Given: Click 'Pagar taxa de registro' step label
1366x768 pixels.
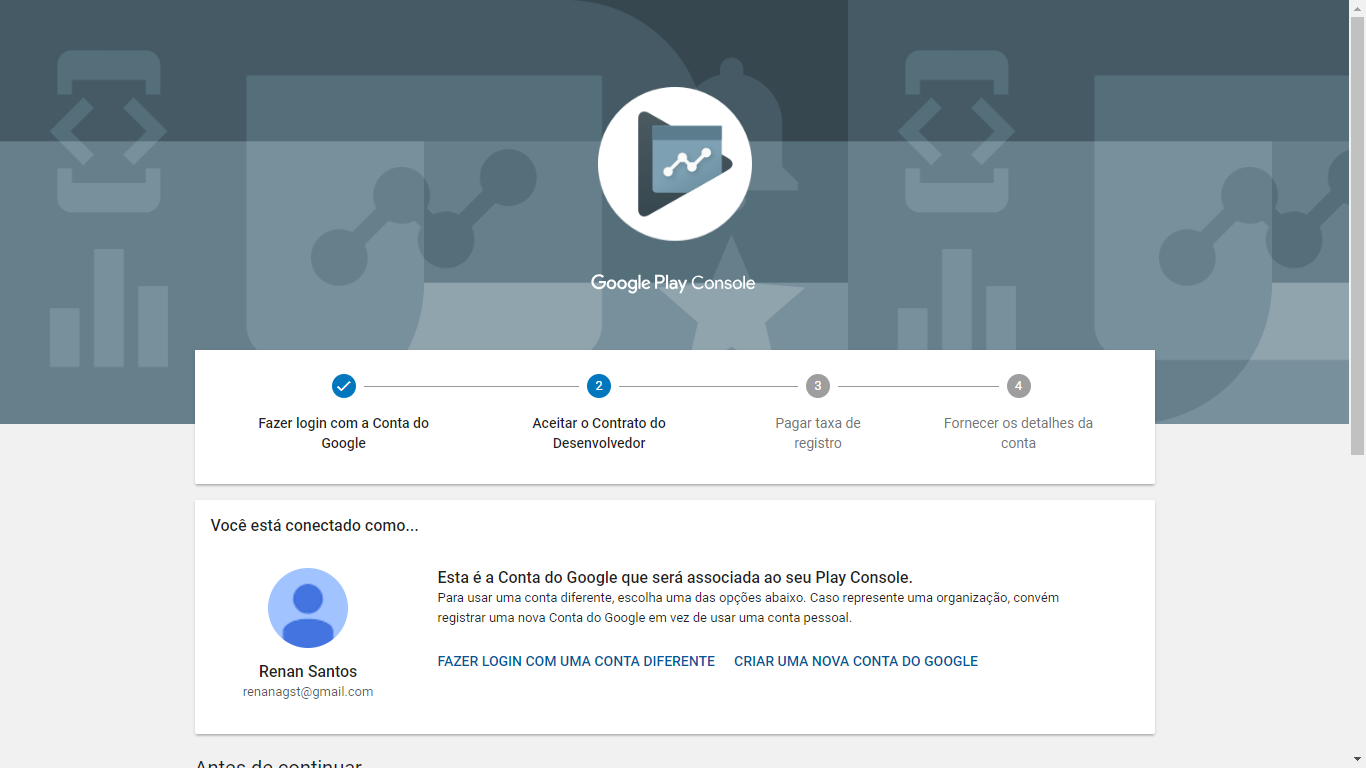Looking at the screenshot, I should click(x=818, y=433).
